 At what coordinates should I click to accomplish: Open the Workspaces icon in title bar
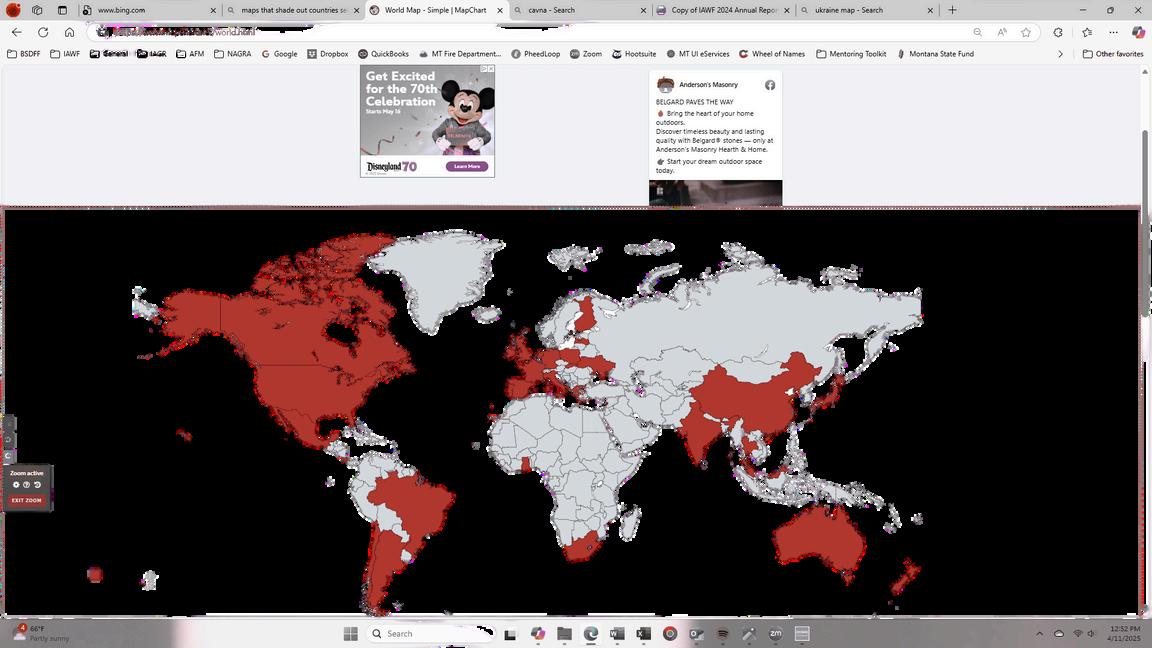37,10
